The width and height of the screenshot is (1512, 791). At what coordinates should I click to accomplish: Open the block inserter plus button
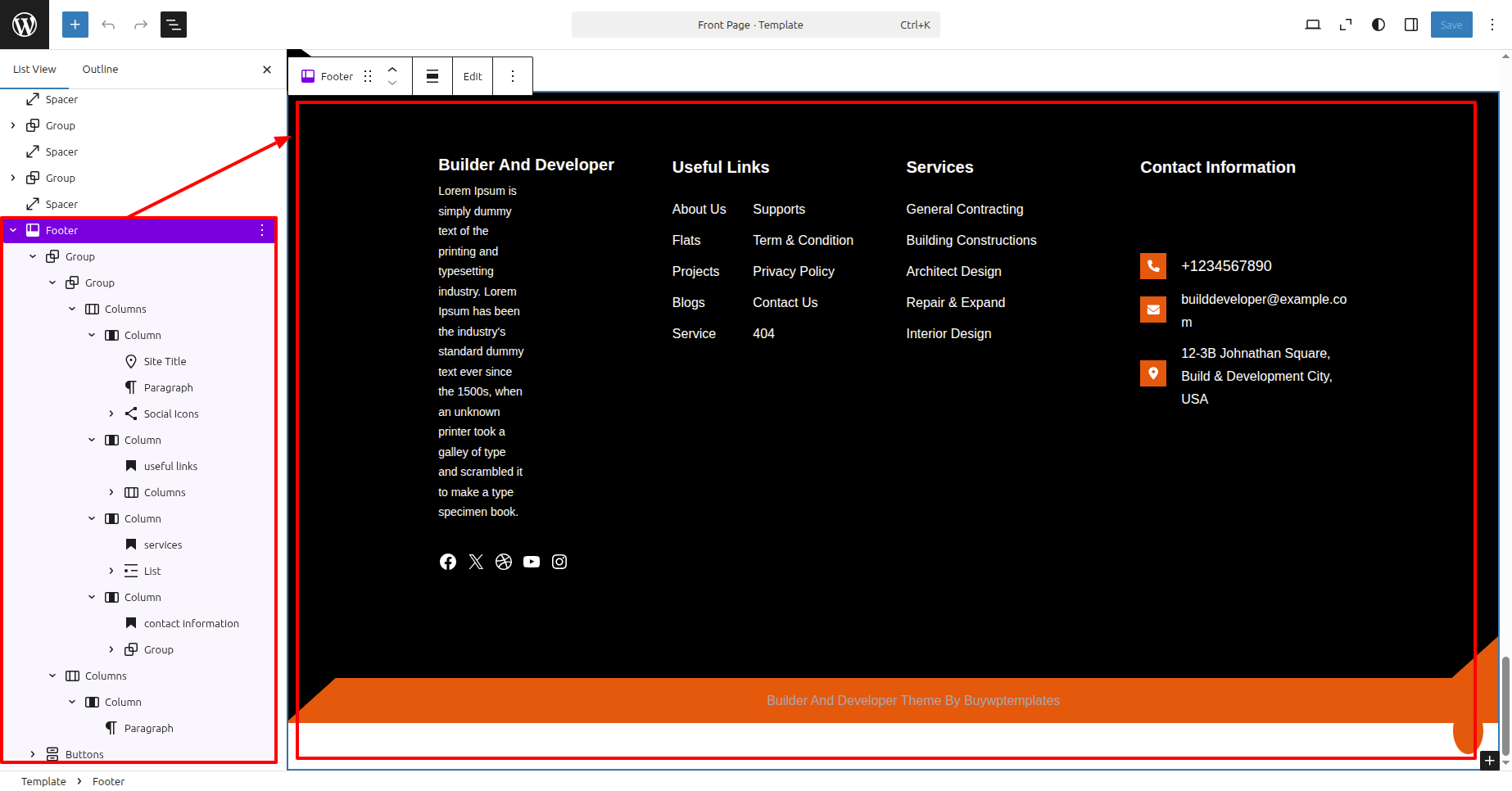tap(75, 25)
